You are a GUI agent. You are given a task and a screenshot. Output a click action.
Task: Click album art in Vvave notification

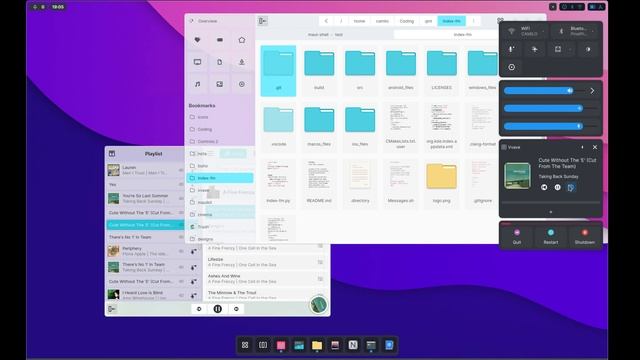pyautogui.click(x=517, y=176)
